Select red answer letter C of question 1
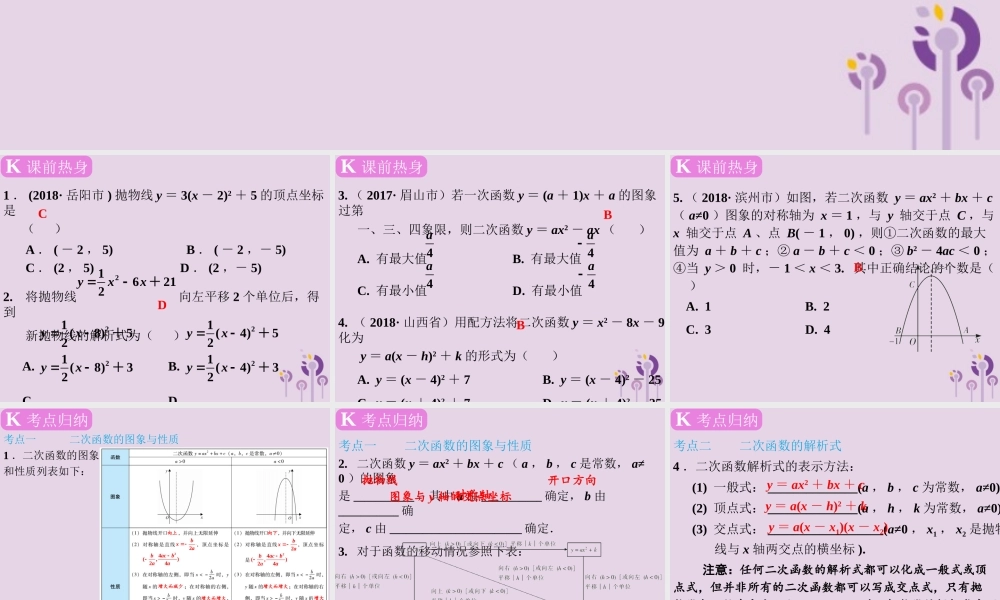The width and height of the screenshot is (1000, 600). coord(42,214)
